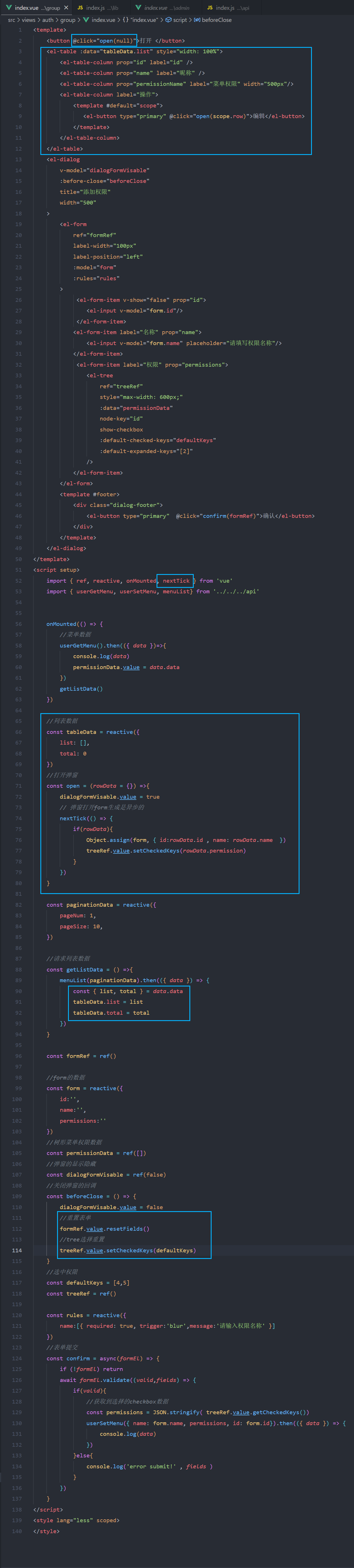Click the Vue icon on the admin tab

(x=138, y=8)
